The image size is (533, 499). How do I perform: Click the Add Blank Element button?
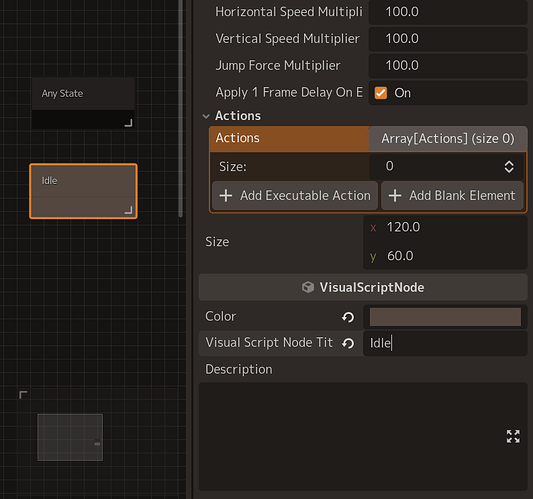point(452,196)
